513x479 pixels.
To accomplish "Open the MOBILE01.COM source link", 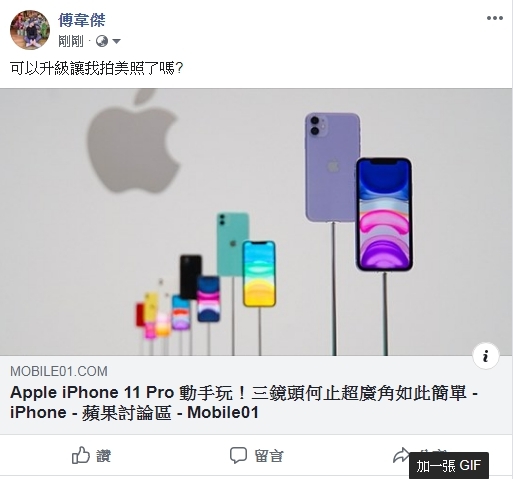I will (x=59, y=371).
